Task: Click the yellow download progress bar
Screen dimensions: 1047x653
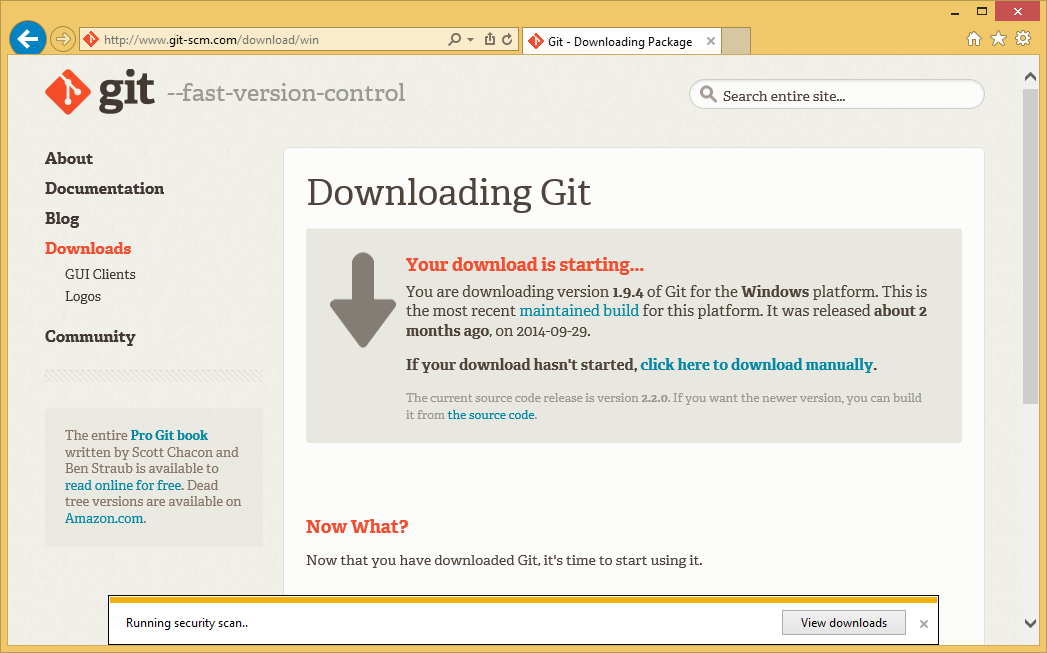Action: [x=524, y=600]
